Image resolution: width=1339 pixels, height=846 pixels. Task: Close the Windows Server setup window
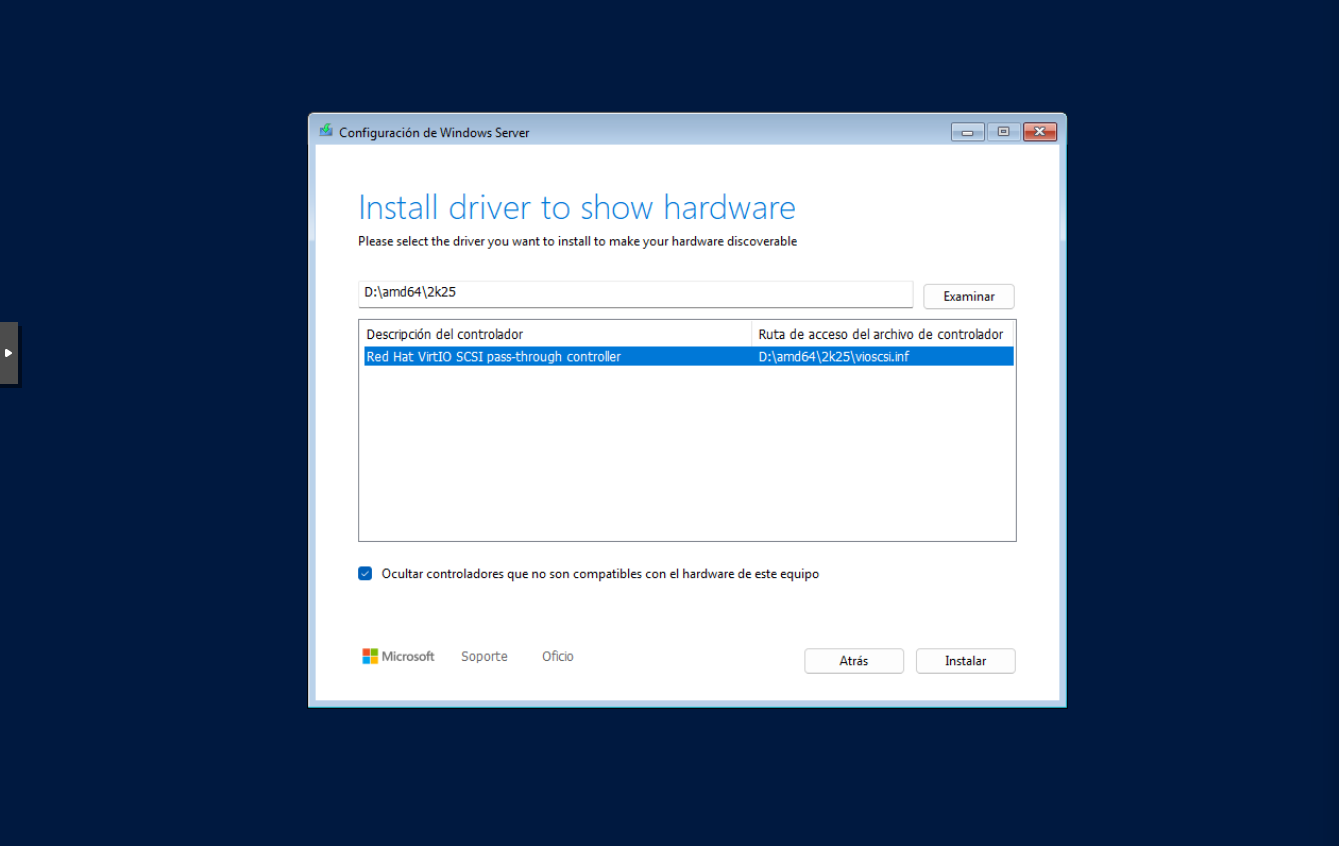pos(1040,132)
